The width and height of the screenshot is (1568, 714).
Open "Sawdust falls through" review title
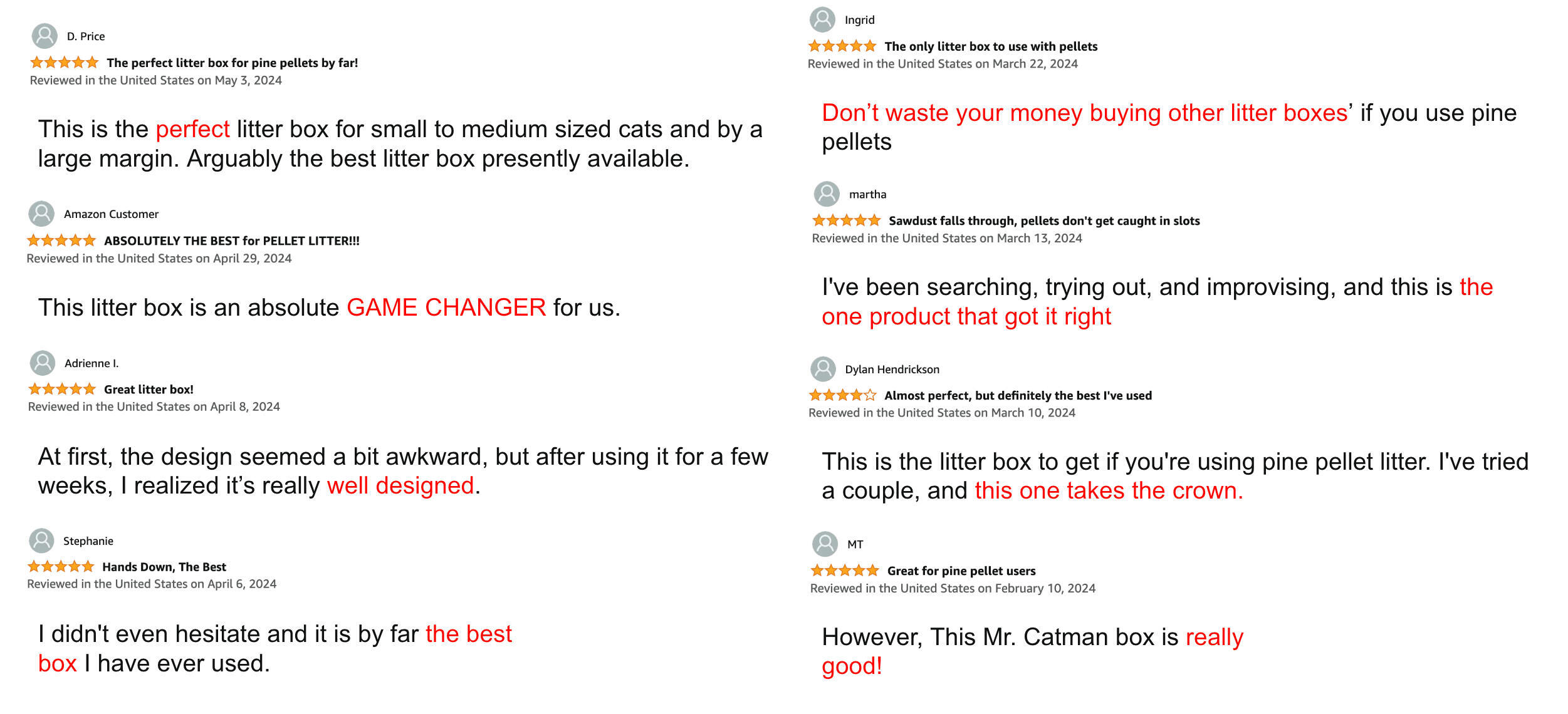point(1044,220)
